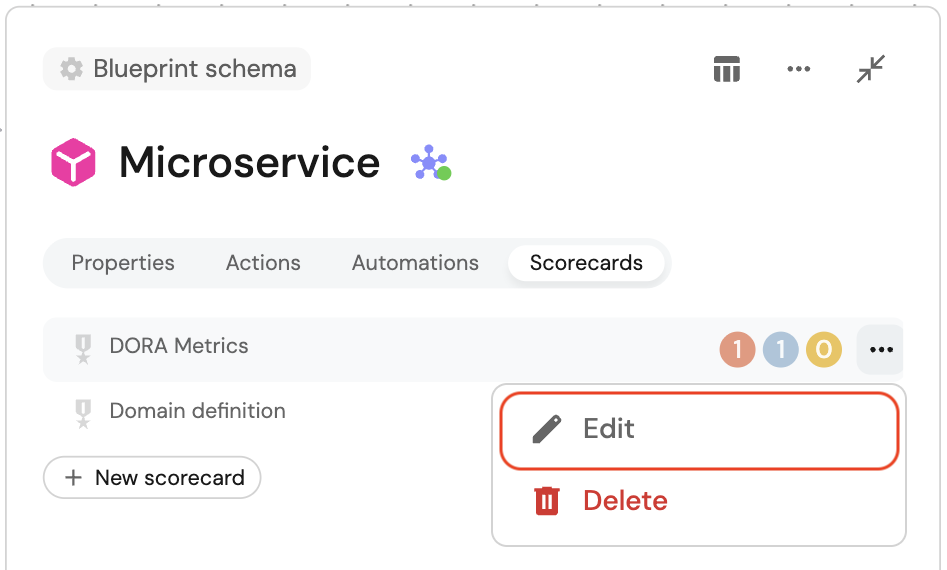The image size is (947, 570).
Task: Click the New scorecard button
Action: point(152,478)
